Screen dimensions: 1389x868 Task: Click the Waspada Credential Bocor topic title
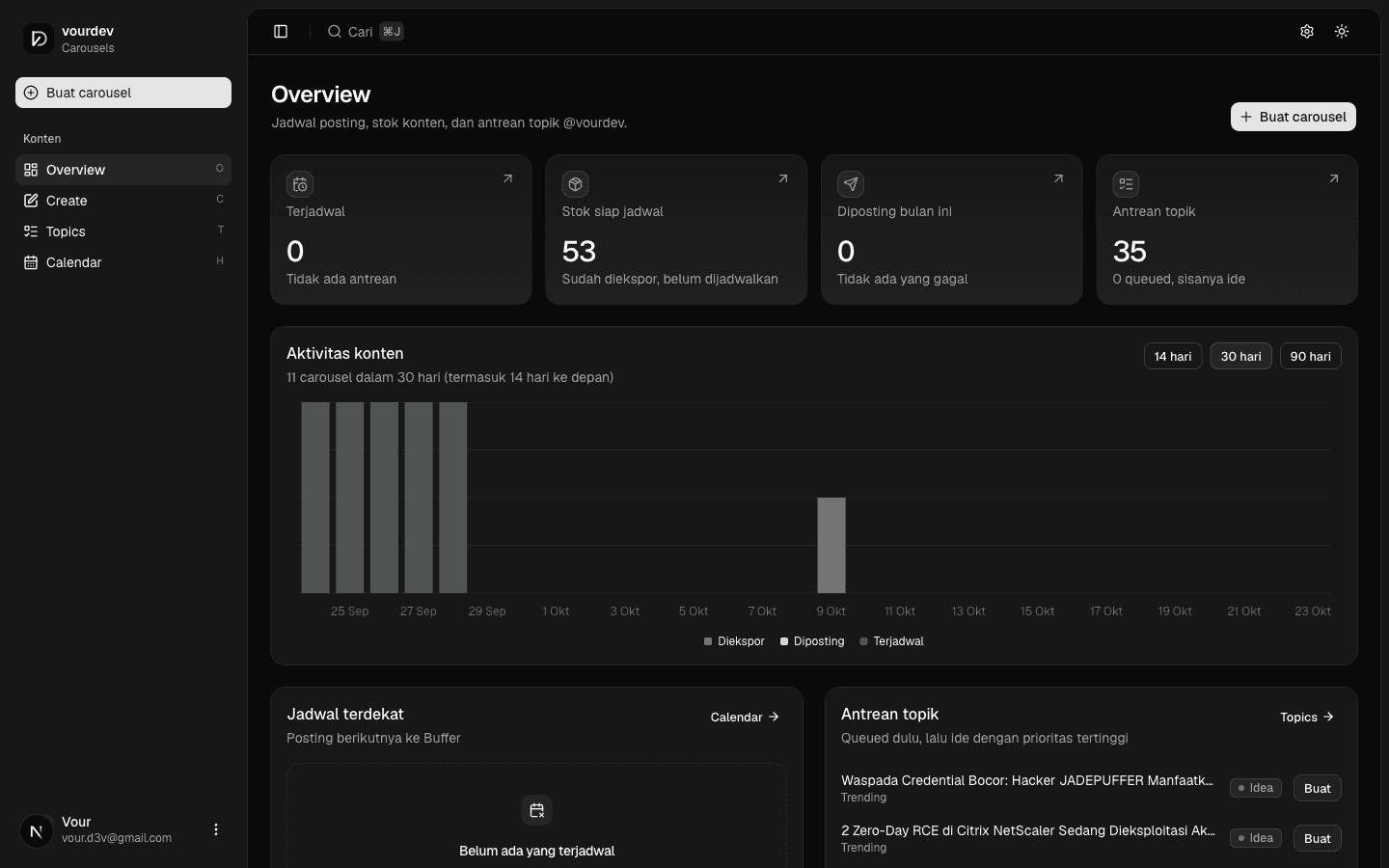point(1027,780)
